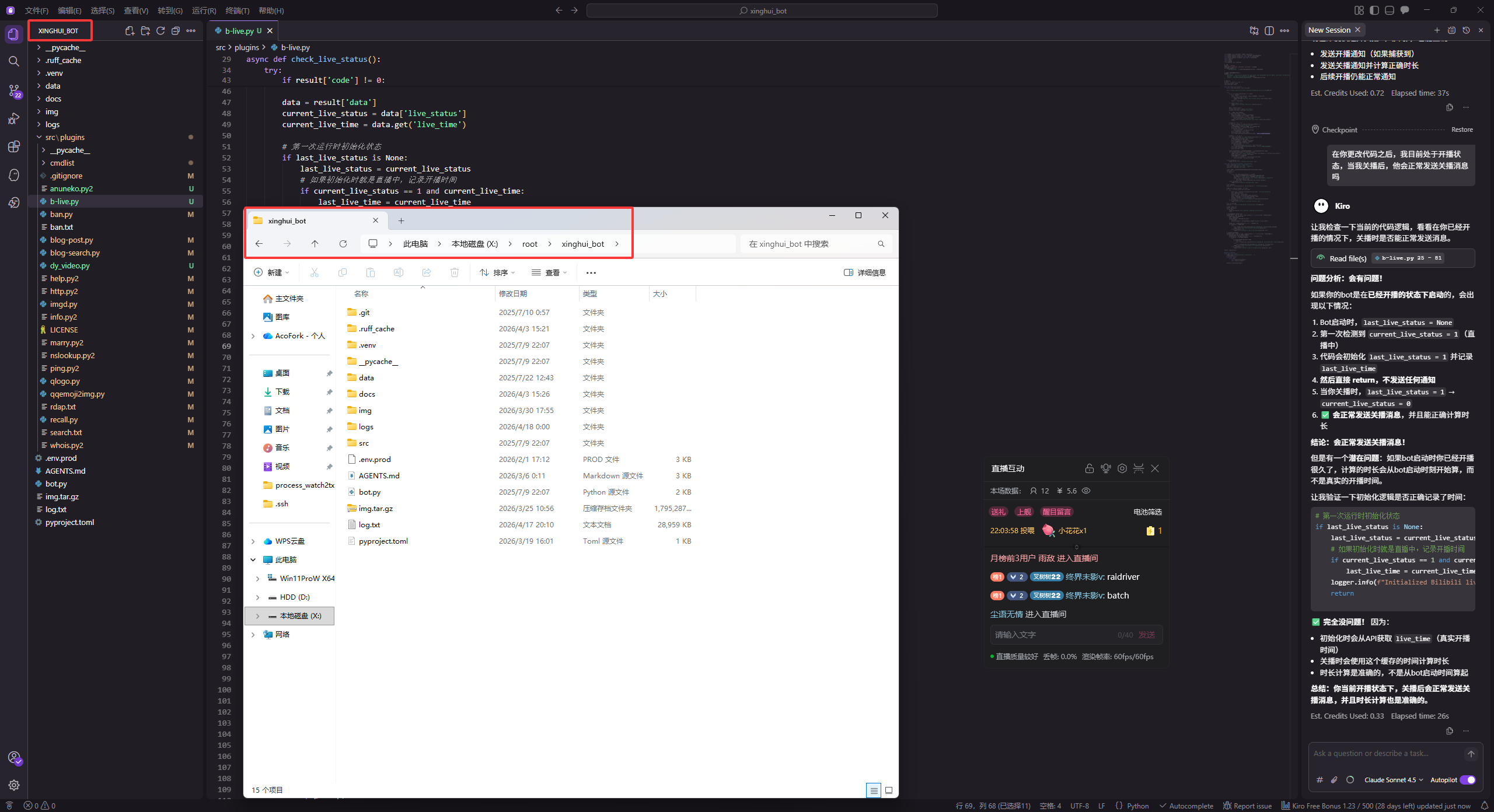
Task: Refresh the xinghui_bot folder in File Explorer
Action: point(343,244)
